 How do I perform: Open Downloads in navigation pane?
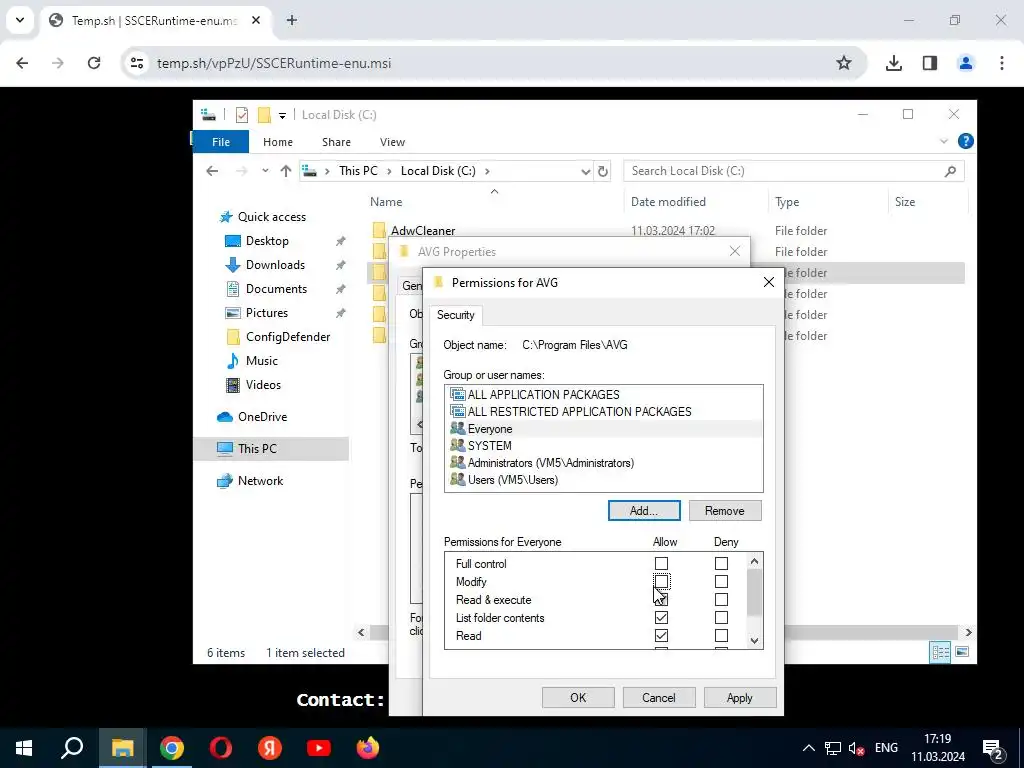point(275,264)
